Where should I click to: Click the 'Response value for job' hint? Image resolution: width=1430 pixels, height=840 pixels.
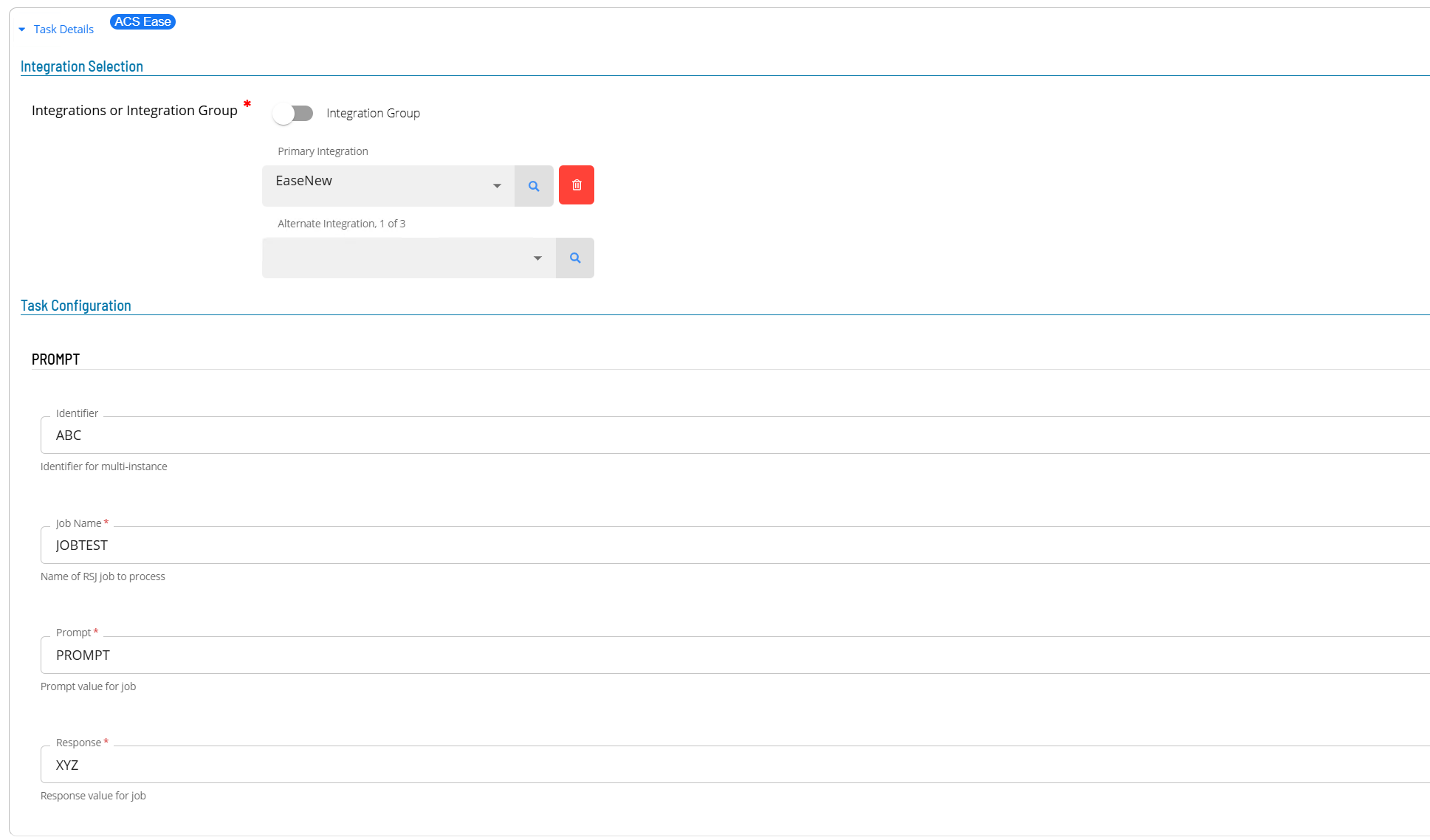(93, 796)
